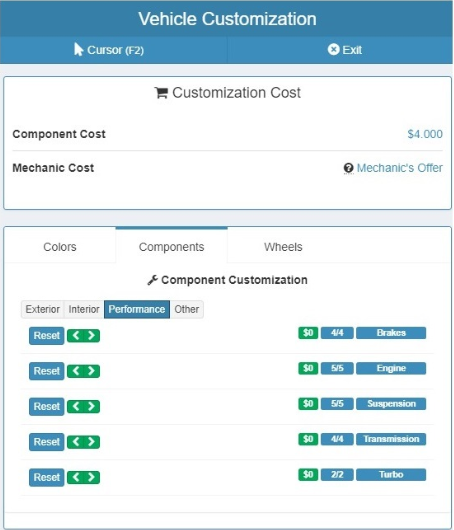Select the Components tab
This screenshot has width=454, height=530.
(x=171, y=247)
